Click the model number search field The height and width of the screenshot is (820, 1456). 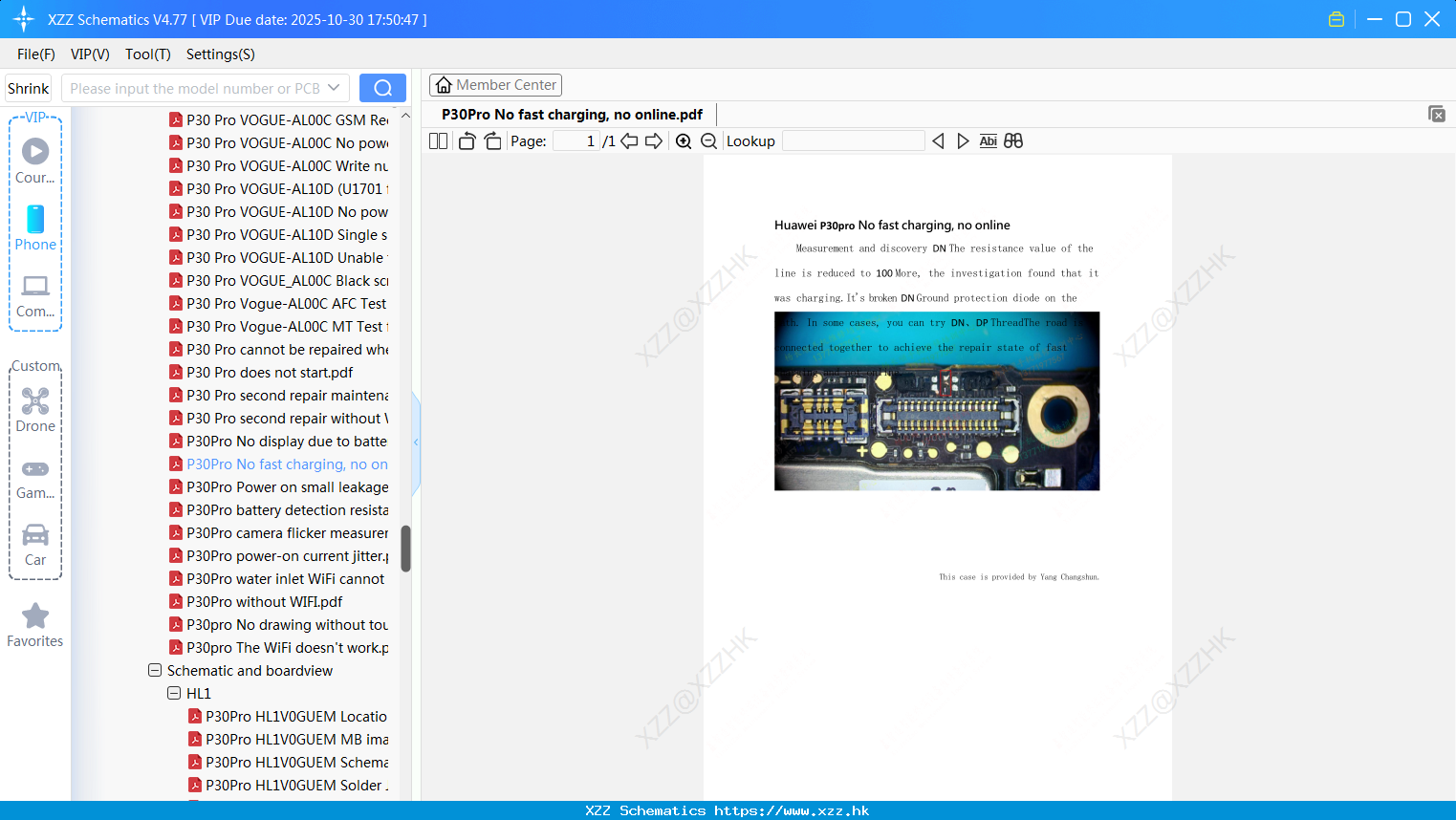tap(195, 88)
